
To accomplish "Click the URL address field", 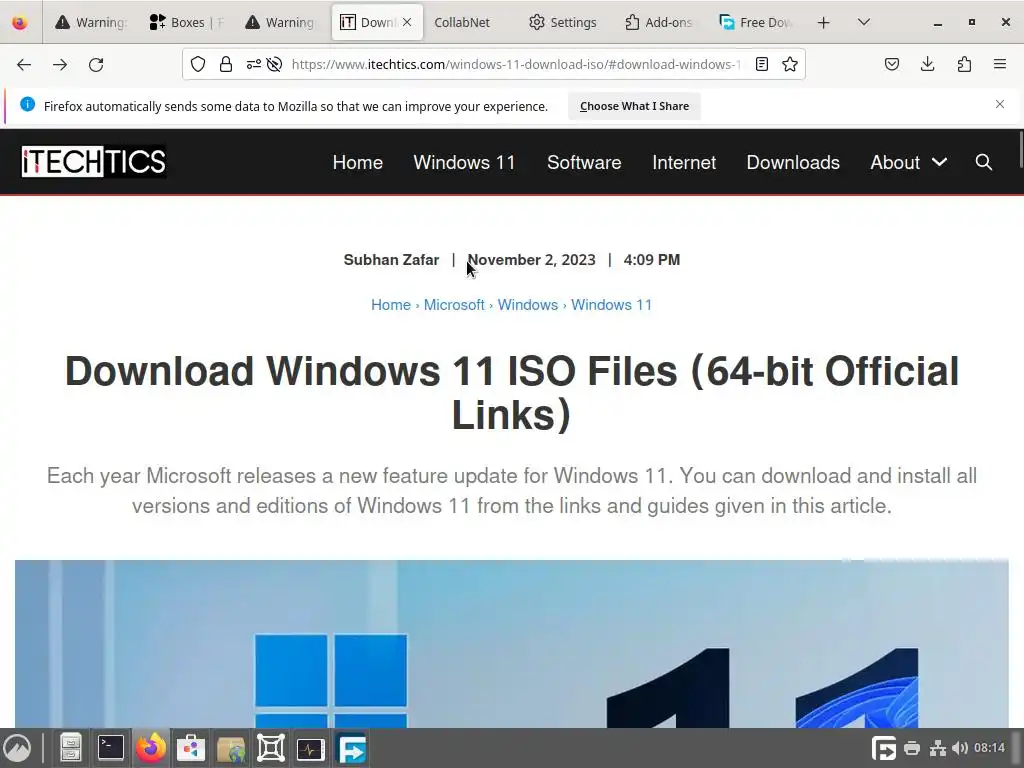I will (516, 64).
